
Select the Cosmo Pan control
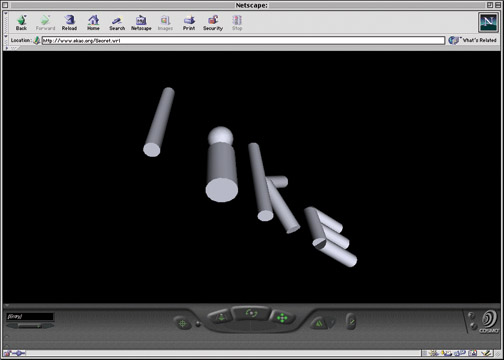(x=282, y=318)
